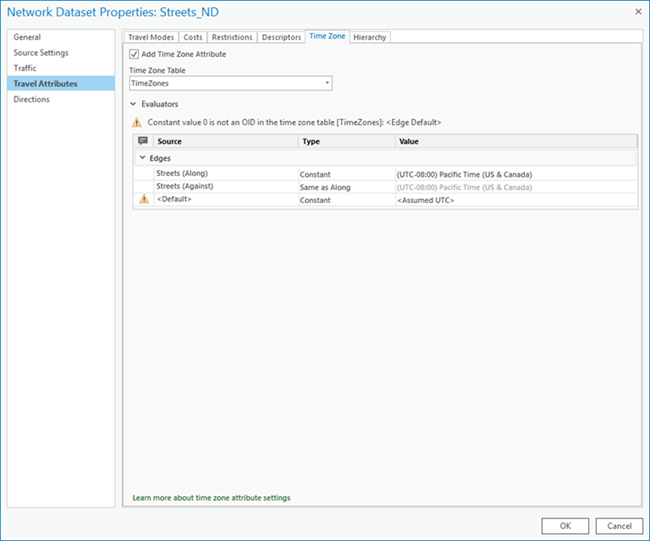The width and height of the screenshot is (650, 541).
Task: Click the warning icon in the Default row
Action: pyautogui.click(x=143, y=200)
